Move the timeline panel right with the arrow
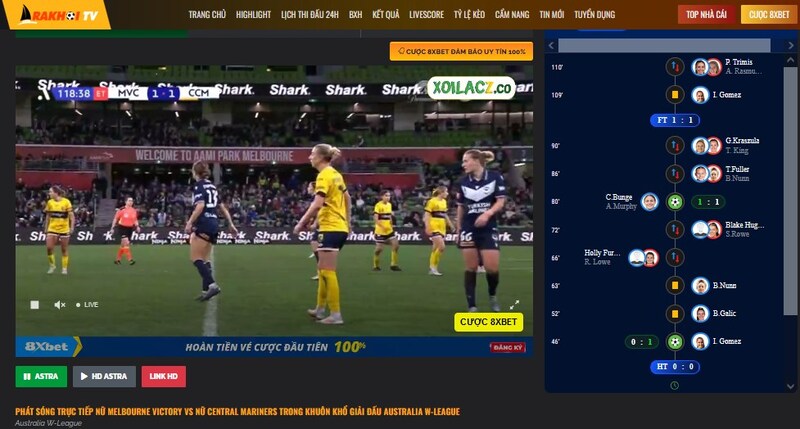800x429 pixels. 791,45
